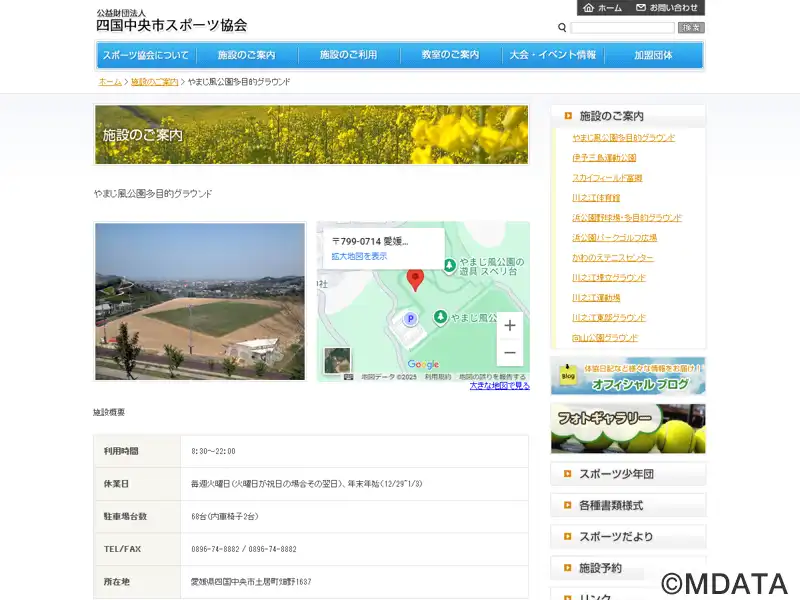Image resolution: width=800 pixels, height=600 pixels.
Task: Click inside the site search text field
Action: click(x=622, y=28)
